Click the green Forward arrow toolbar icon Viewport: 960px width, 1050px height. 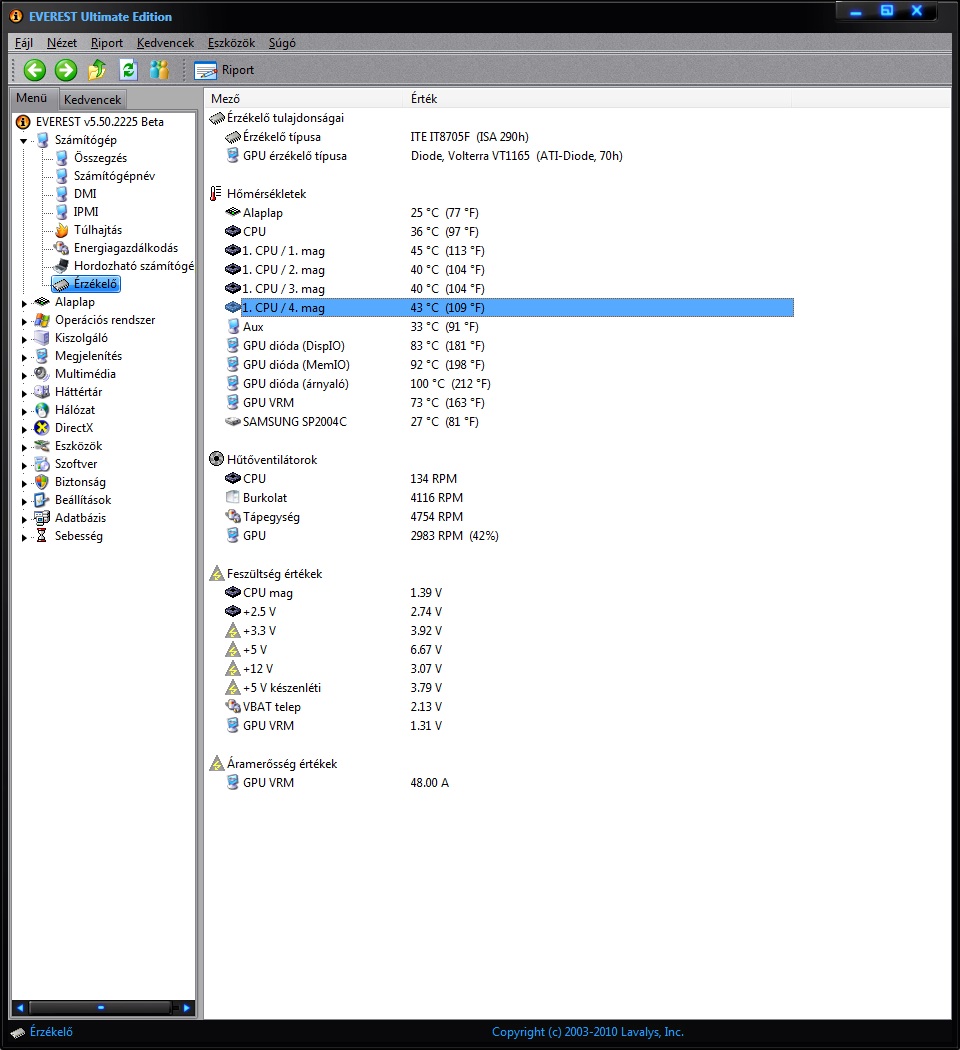click(66, 70)
